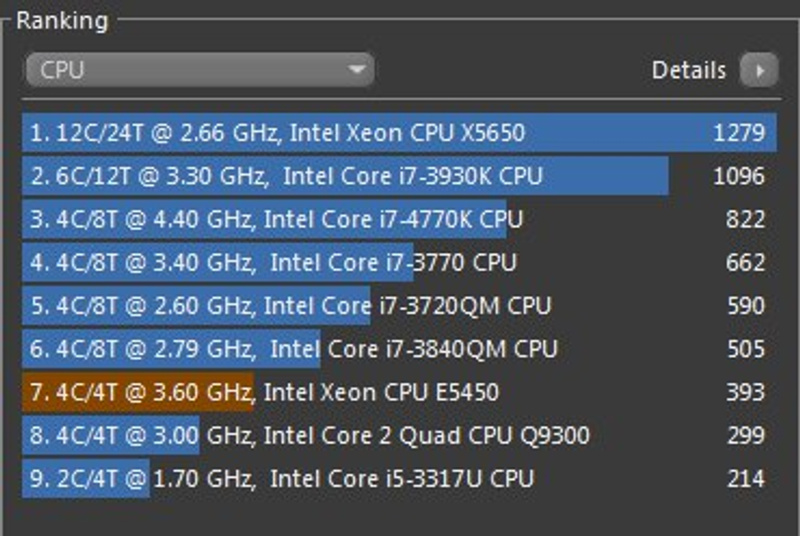Click the 1279 score value

(x=739, y=133)
